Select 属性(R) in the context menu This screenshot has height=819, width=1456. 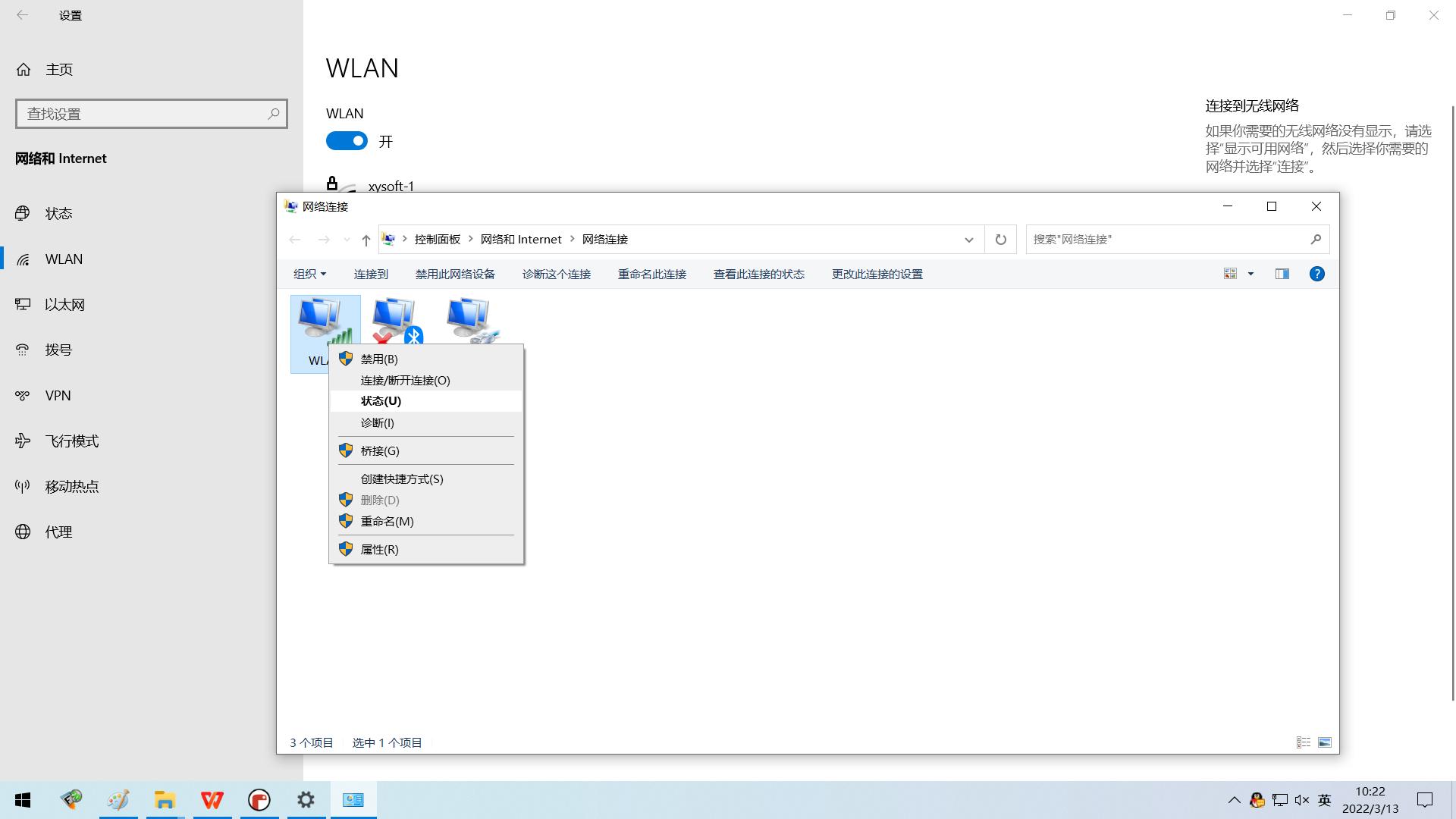pos(379,549)
